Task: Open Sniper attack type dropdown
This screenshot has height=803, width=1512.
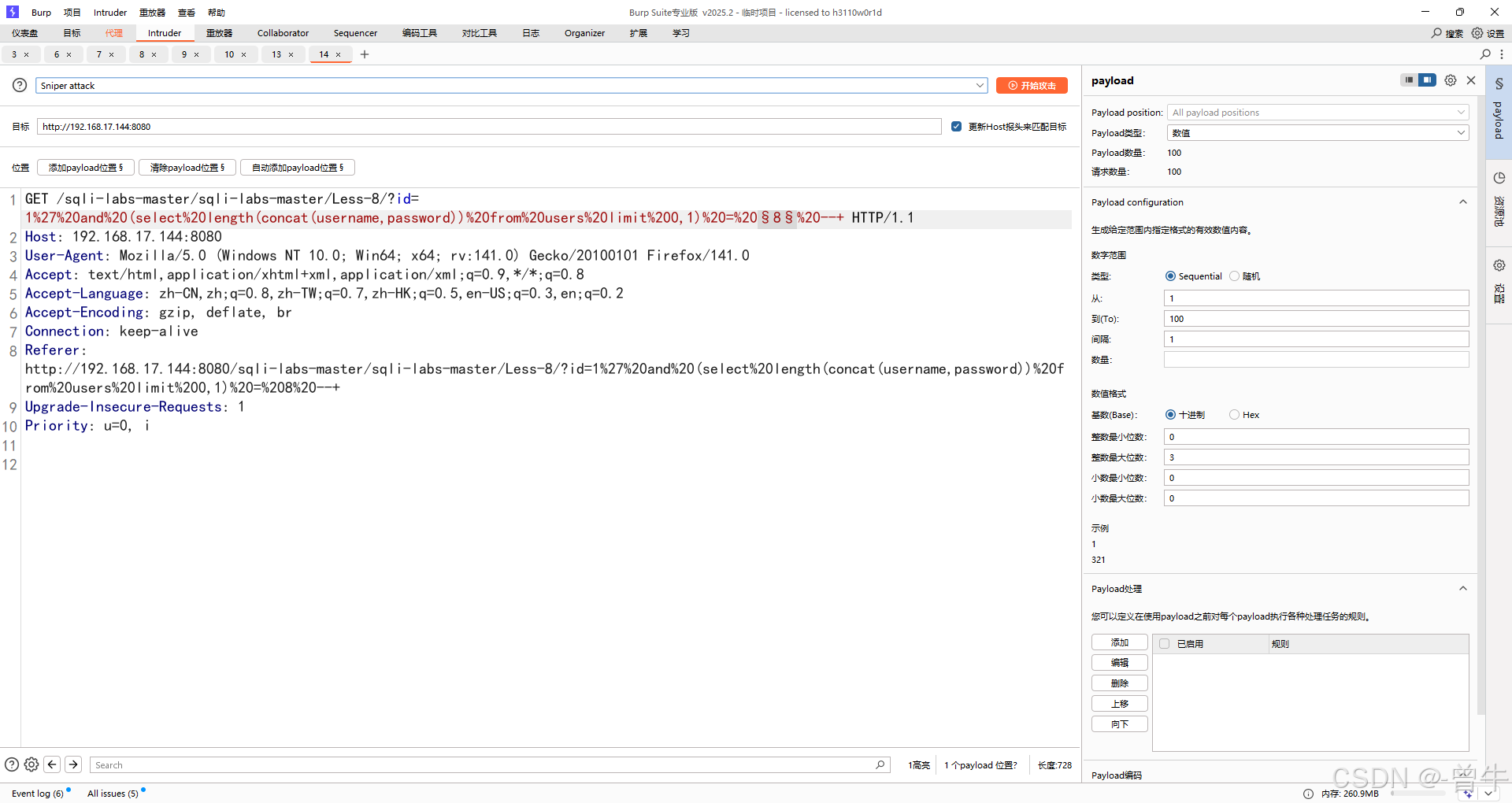Action: pyautogui.click(x=511, y=86)
